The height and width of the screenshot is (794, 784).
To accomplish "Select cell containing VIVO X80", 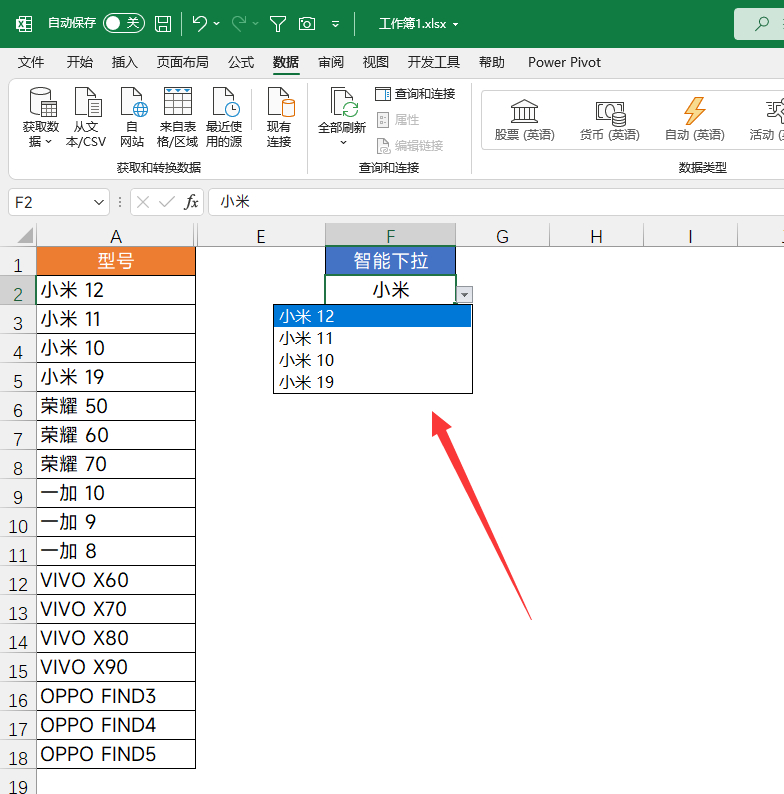I will 116,638.
